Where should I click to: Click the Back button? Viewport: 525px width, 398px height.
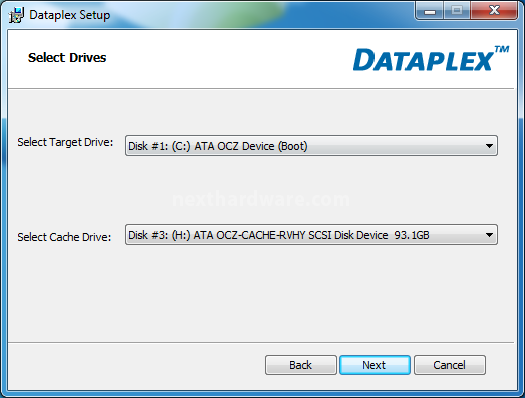click(300, 365)
